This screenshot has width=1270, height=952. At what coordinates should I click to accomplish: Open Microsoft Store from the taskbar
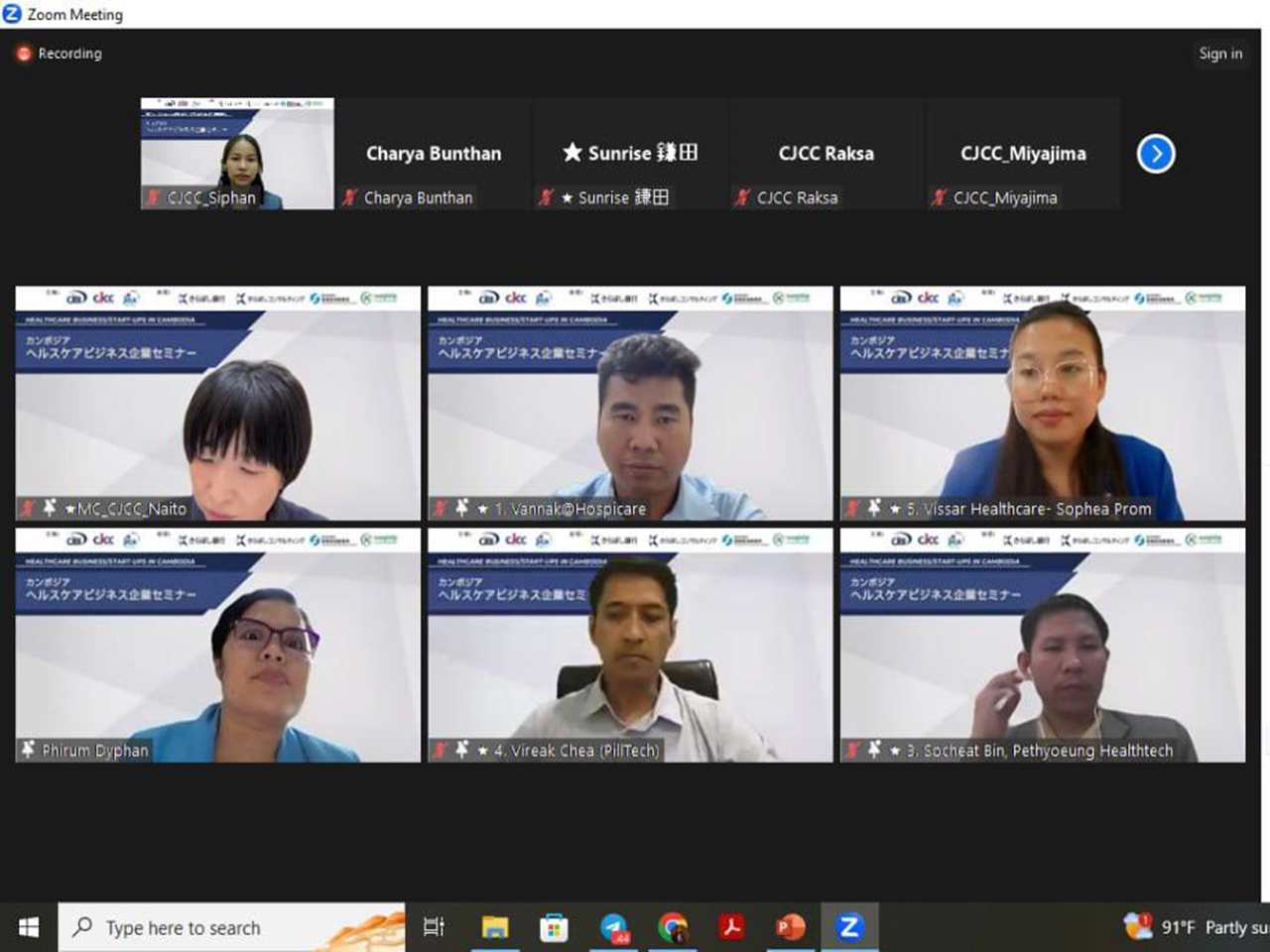click(x=554, y=927)
